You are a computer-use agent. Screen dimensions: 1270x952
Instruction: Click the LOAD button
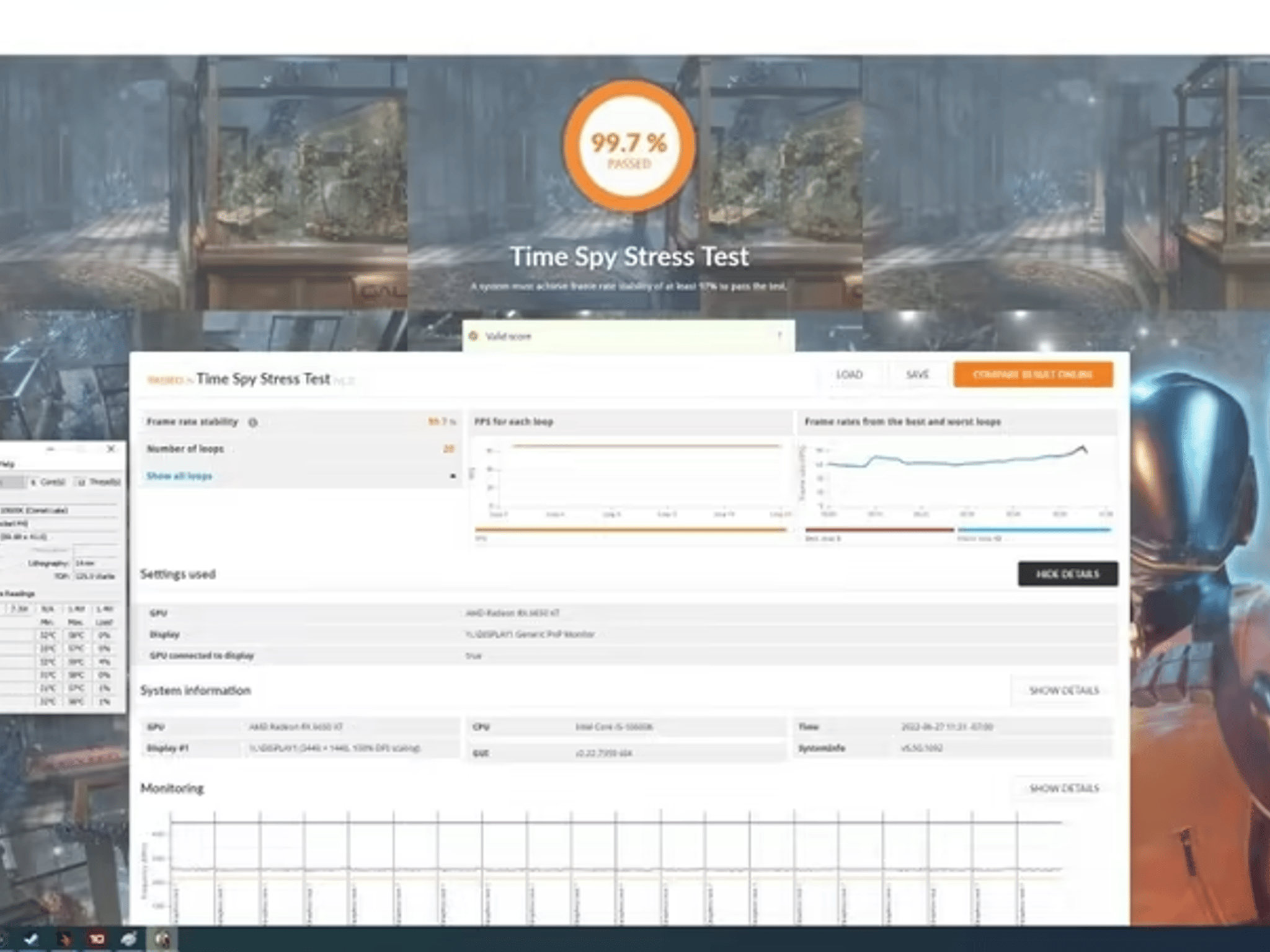(850, 374)
